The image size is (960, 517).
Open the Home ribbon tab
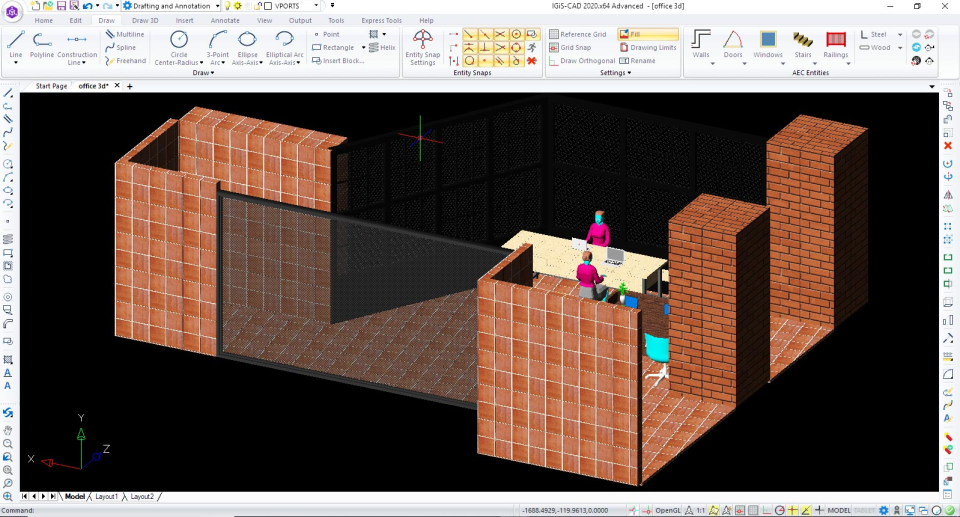[43, 20]
